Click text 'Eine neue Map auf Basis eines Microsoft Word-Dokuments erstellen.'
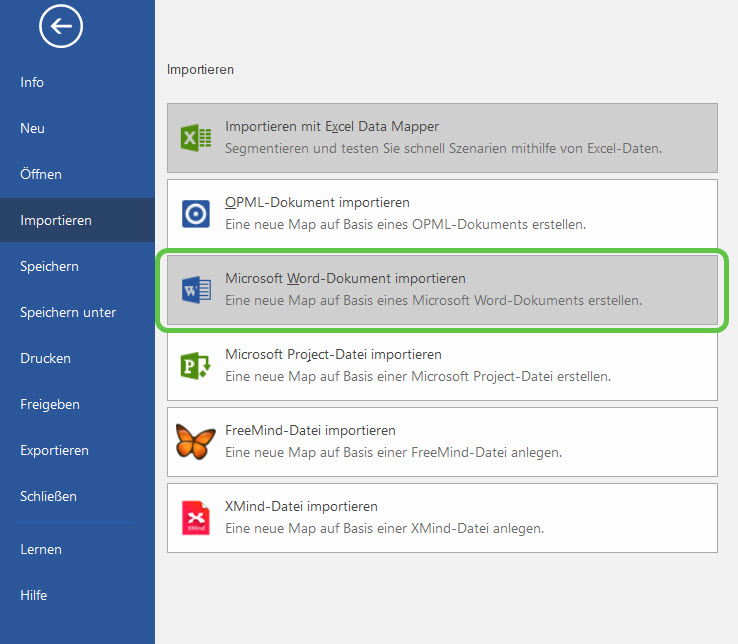Image resolution: width=738 pixels, height=644 pixels. click(433, 300)
